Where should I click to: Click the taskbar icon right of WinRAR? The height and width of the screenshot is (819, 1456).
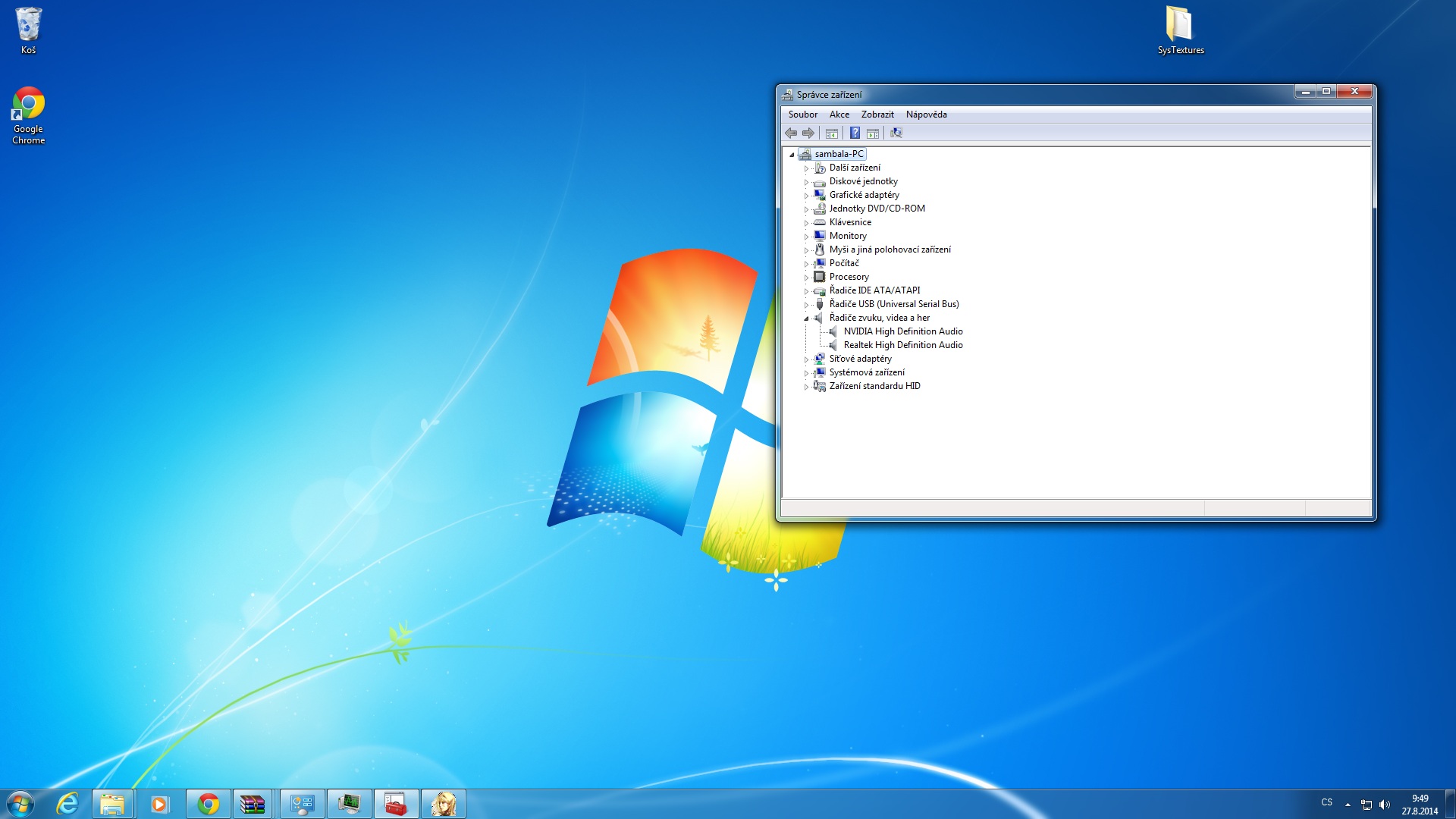(x=302, y=804)
